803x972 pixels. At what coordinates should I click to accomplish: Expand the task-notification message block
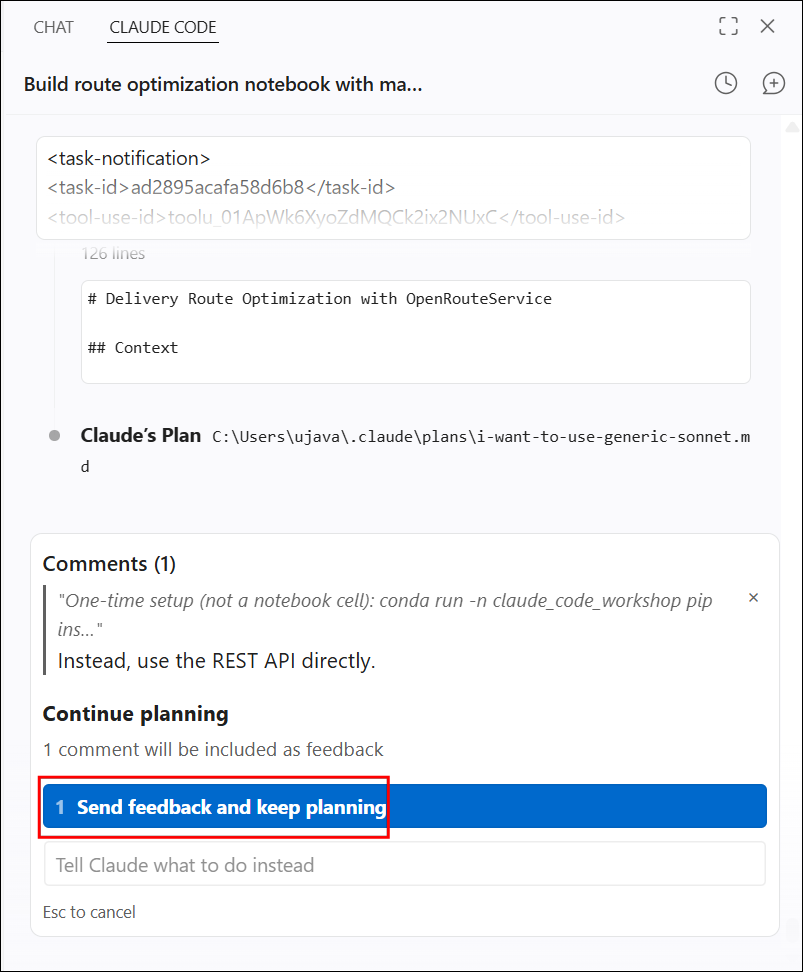click(393, 188)
